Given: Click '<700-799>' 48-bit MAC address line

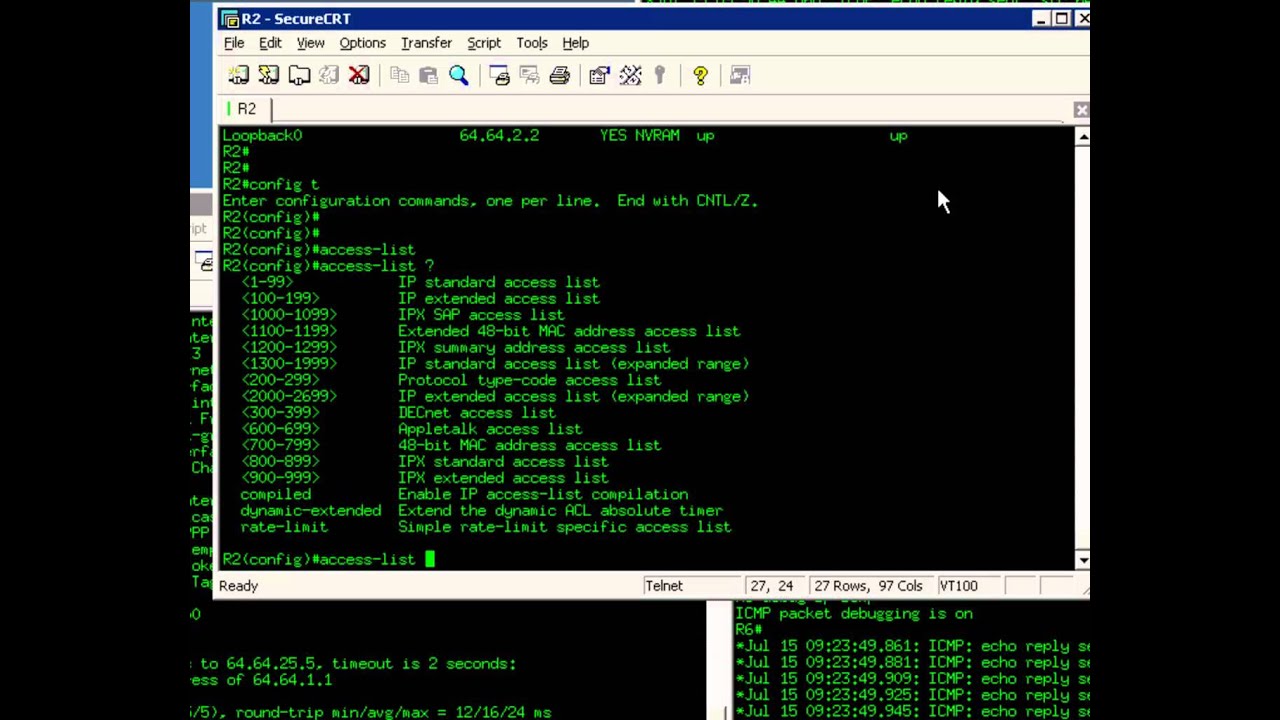Looking at the screenshot, I should pos(450,445).
